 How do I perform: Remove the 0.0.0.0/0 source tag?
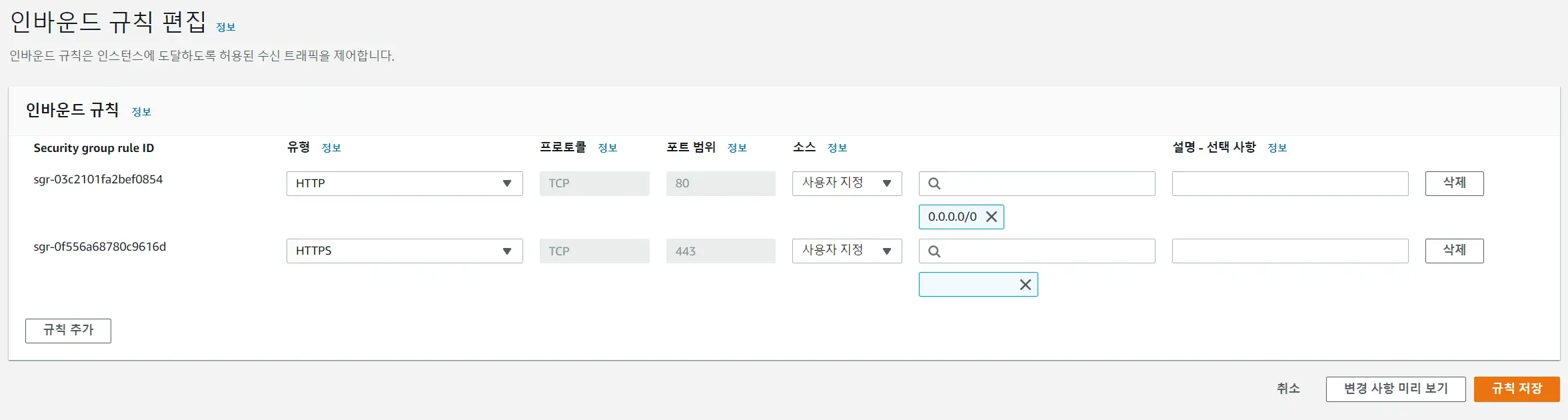click(x=992, y=217)
